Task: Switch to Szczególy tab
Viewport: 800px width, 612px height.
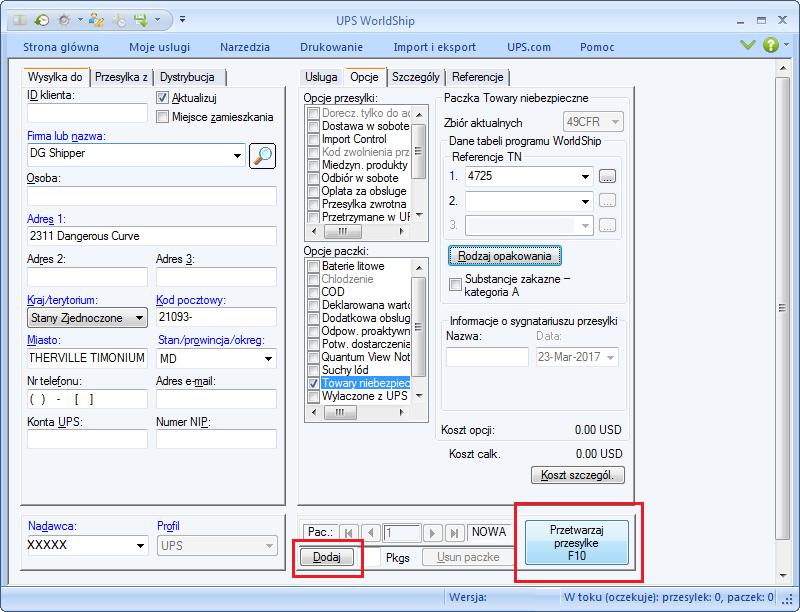Action: pos(415,77)
